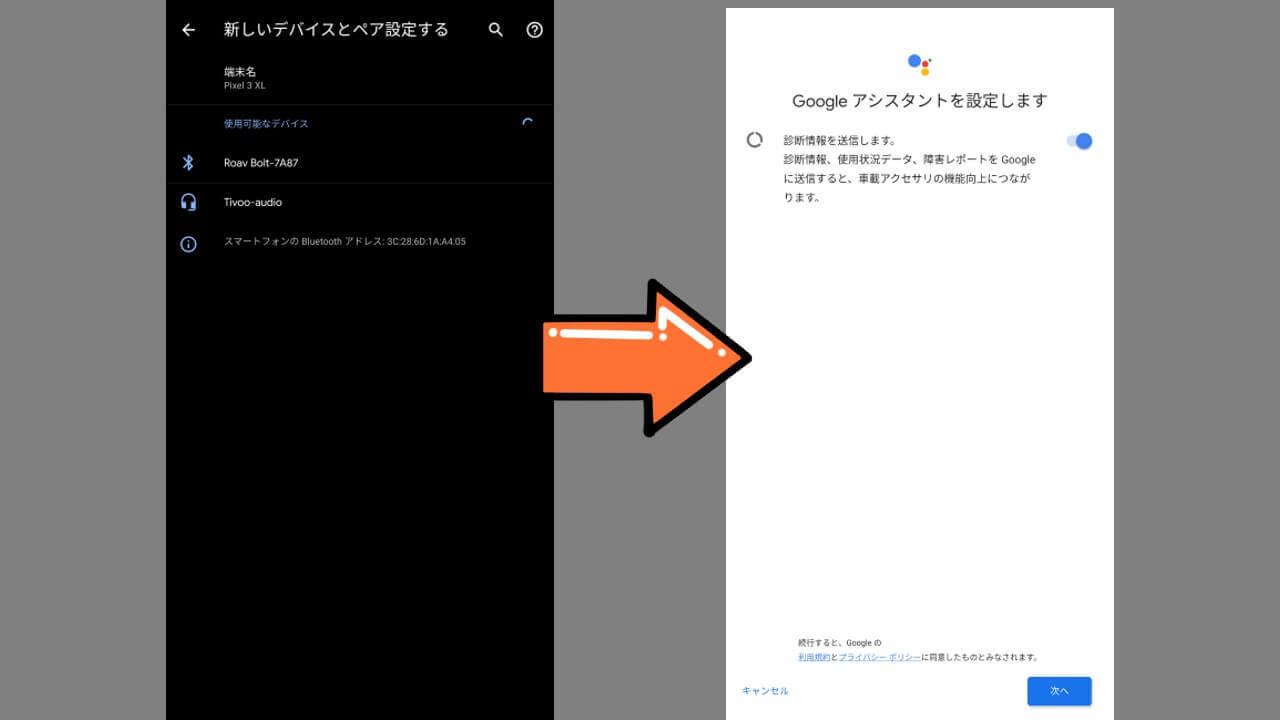The image size is (1280, 720).
Task: Open help via the question mark icon
Action: (535, 30)
